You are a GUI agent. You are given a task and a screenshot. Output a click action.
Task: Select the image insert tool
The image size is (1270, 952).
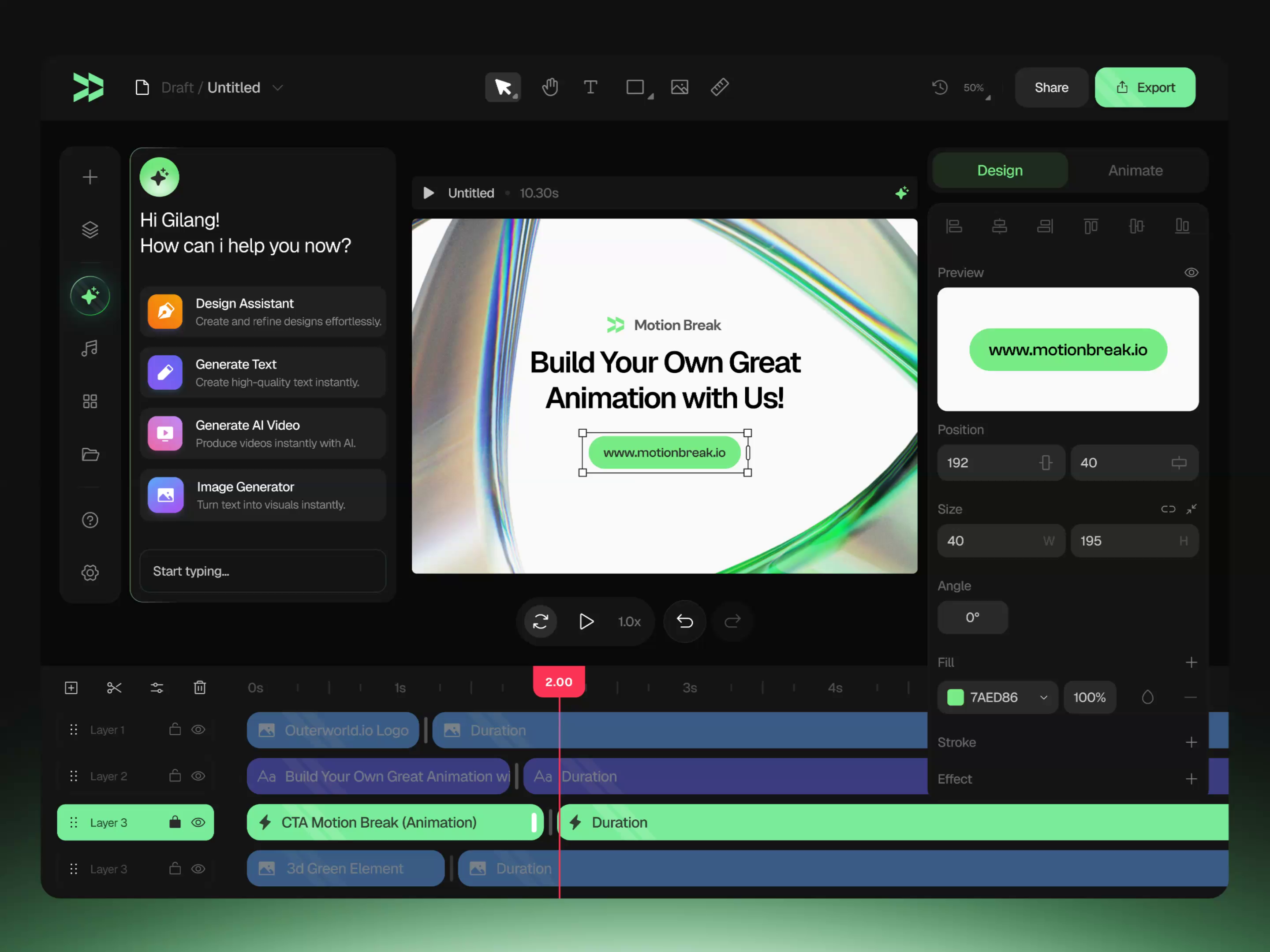[679, 87]
